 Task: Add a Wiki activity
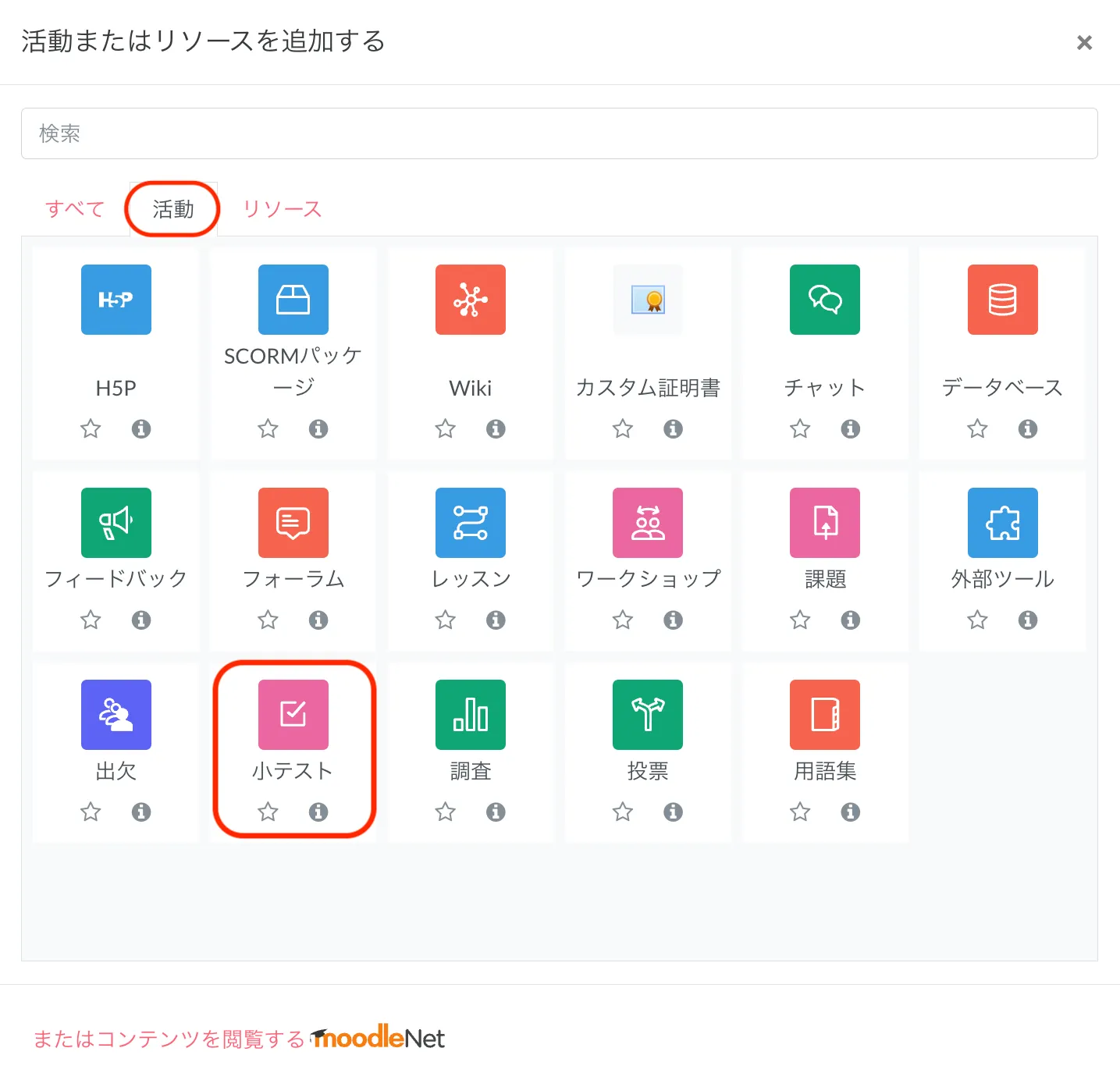[470, 300]
